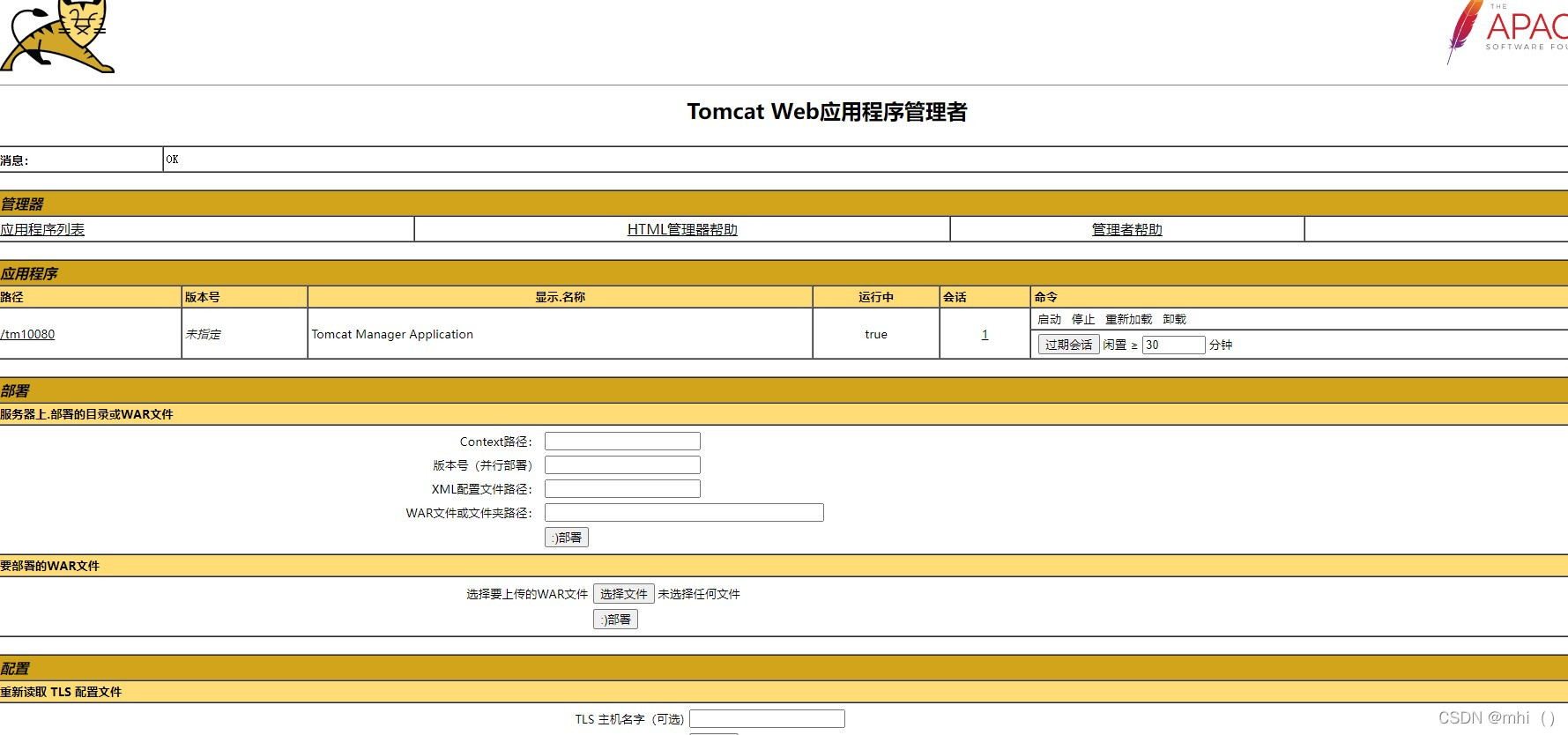The height and width of the screenshot is (735, 1568).
Task: Click the 应用程序 section heading
Action: pyautogui.click(x=29, y=273)
